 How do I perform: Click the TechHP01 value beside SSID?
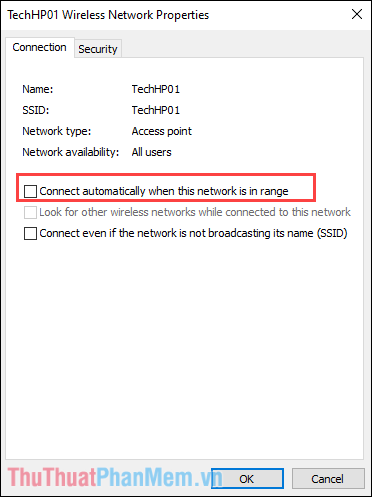click(156, 110)
